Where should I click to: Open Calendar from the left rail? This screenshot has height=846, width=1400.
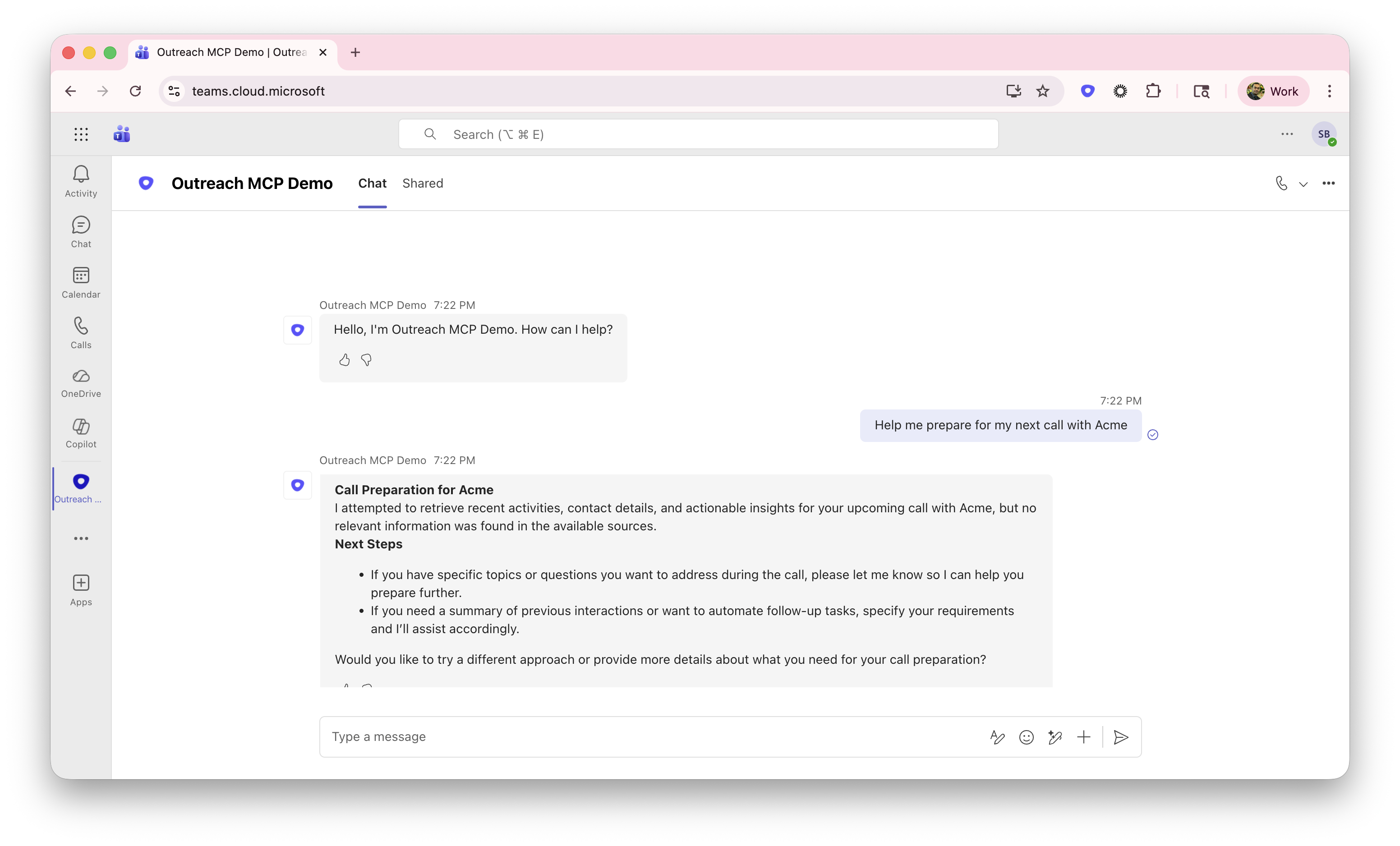click(x=81, y=282)
